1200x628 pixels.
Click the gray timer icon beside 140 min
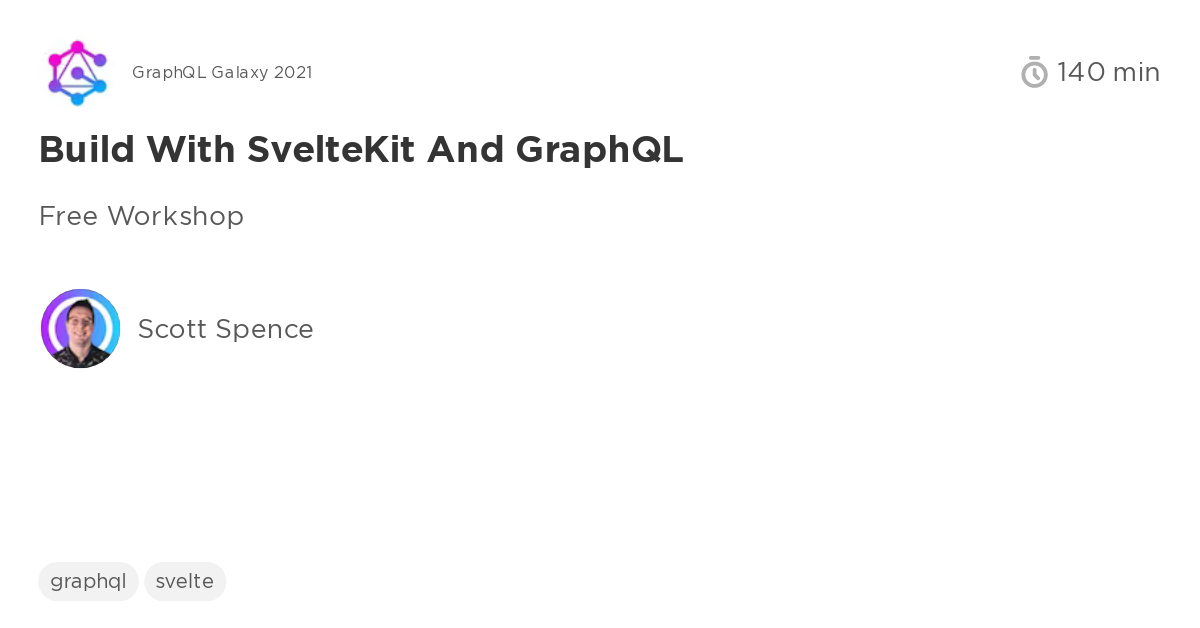tap(1034, 72)
